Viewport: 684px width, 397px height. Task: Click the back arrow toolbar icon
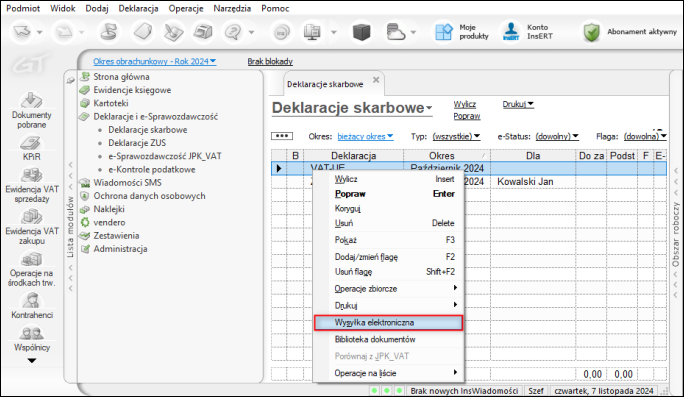click(22, 32)
